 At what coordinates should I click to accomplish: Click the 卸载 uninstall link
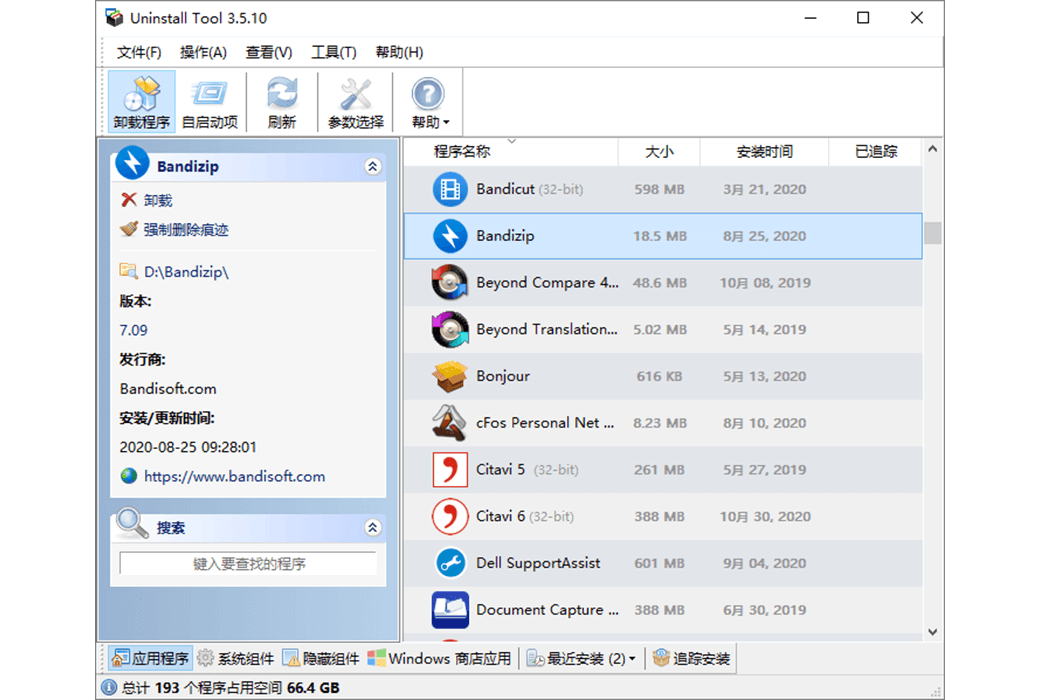(x=158, y=200)
